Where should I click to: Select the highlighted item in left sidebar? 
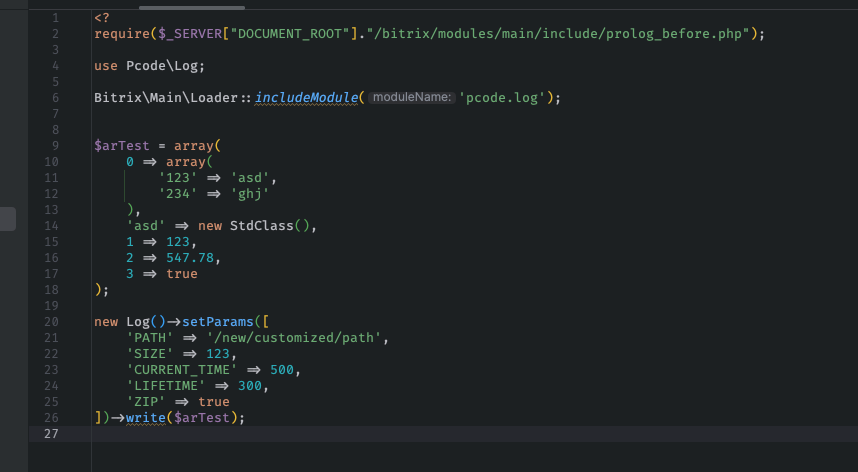[x=8, y=219]
